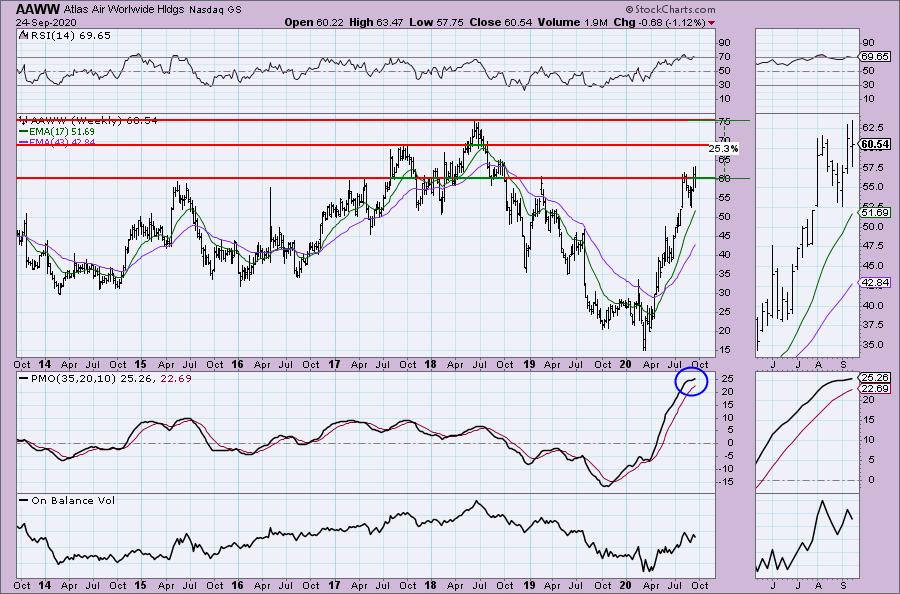Viewport: 900px width, 594px height.
Task: Click the 24-Sep-2020 chart date
Action: click(x=46, y=22)
